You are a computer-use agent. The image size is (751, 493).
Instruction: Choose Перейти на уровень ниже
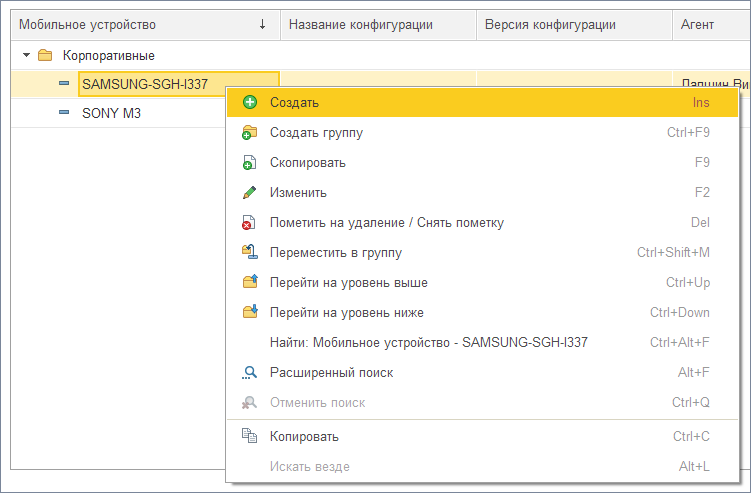pos(482,312)
